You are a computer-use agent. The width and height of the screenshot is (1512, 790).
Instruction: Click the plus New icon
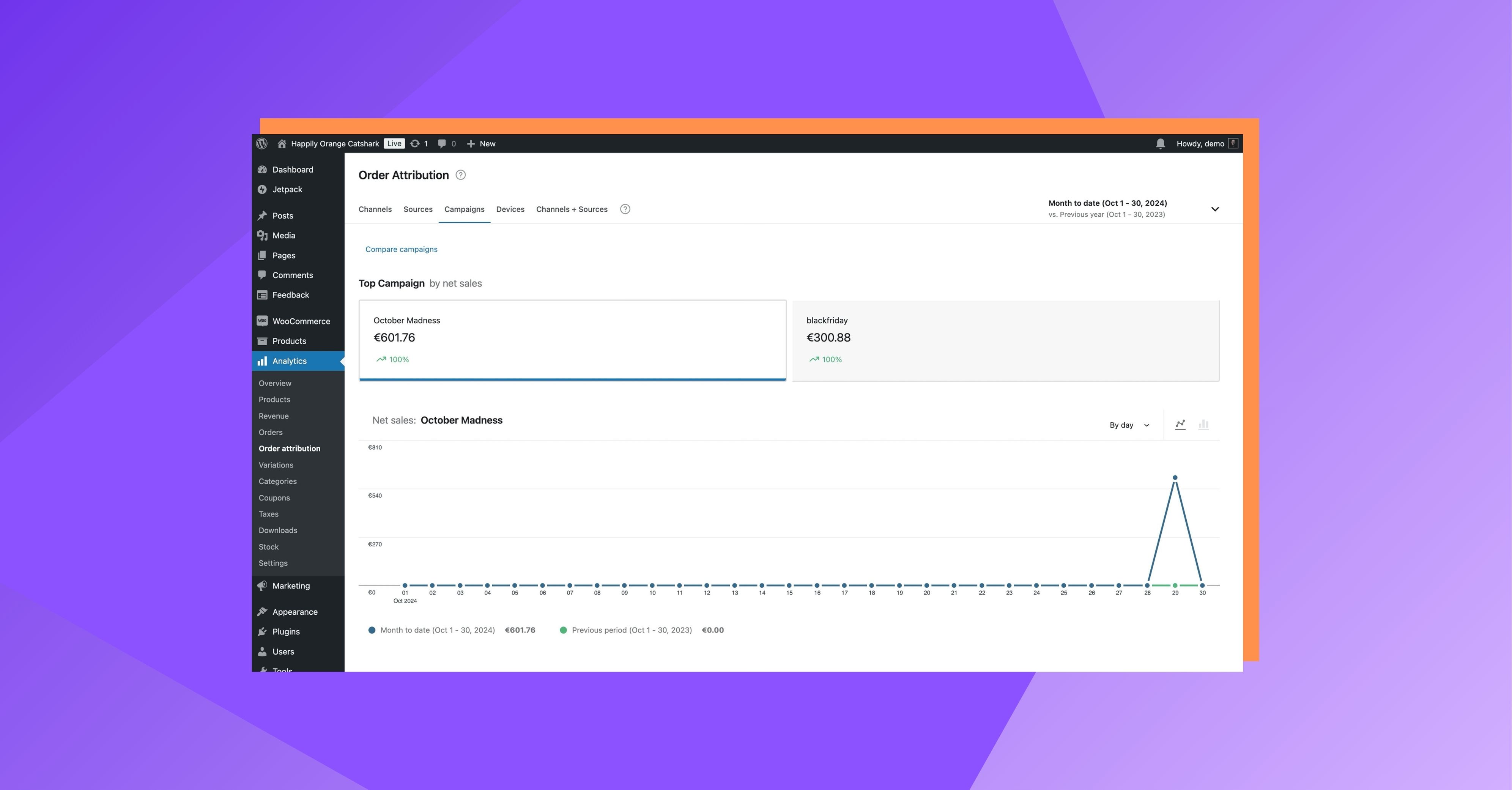(471, 143)
